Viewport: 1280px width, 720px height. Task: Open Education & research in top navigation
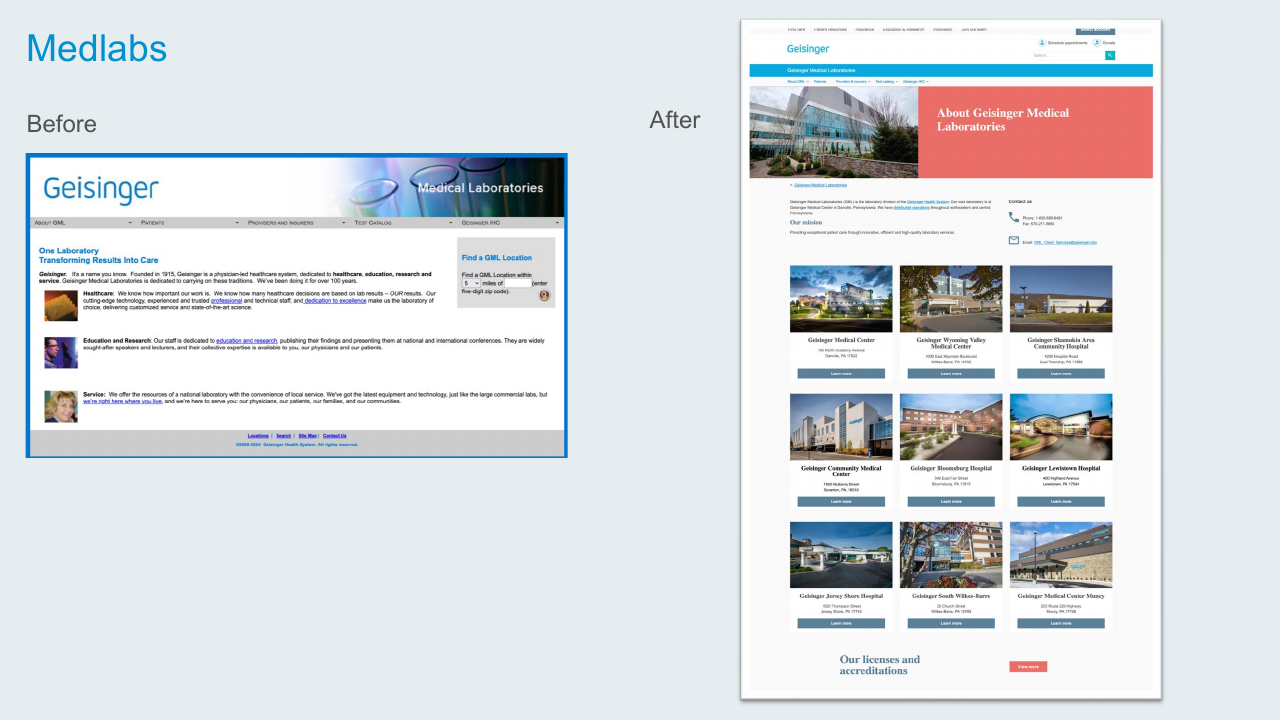[x=903, y=30]
